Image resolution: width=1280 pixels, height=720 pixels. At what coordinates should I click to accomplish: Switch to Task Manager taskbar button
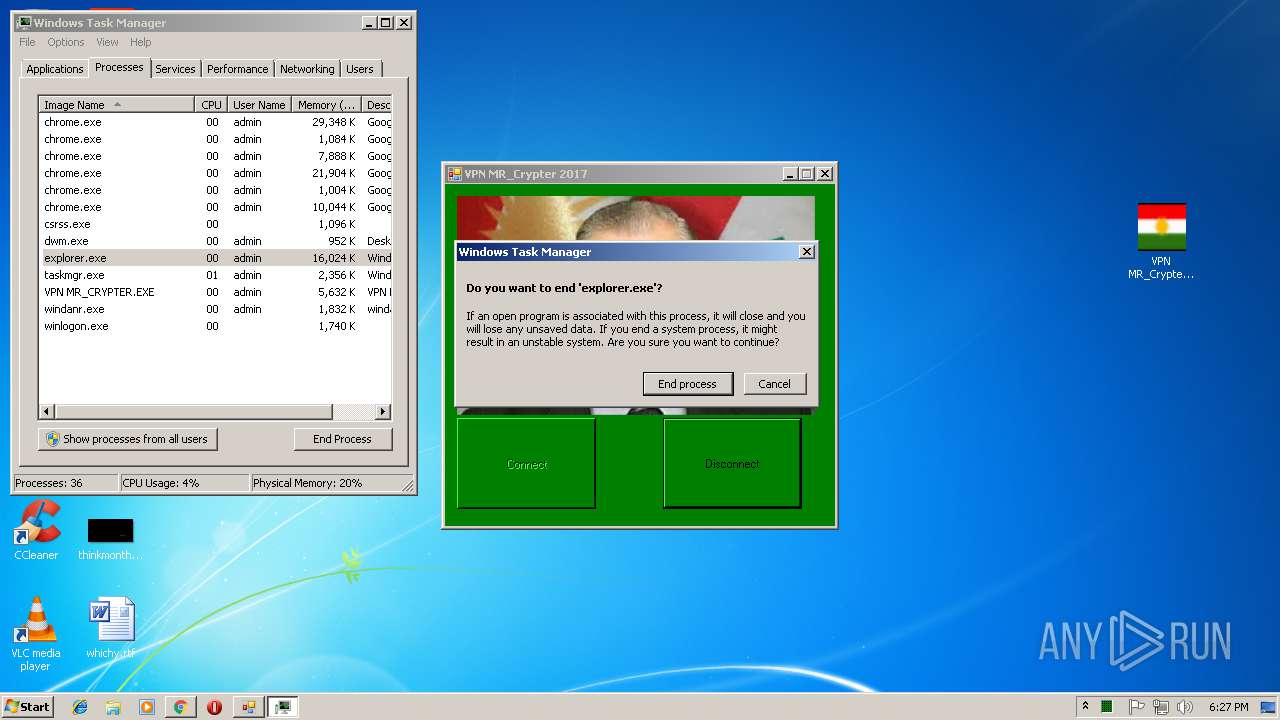point(283,707)
